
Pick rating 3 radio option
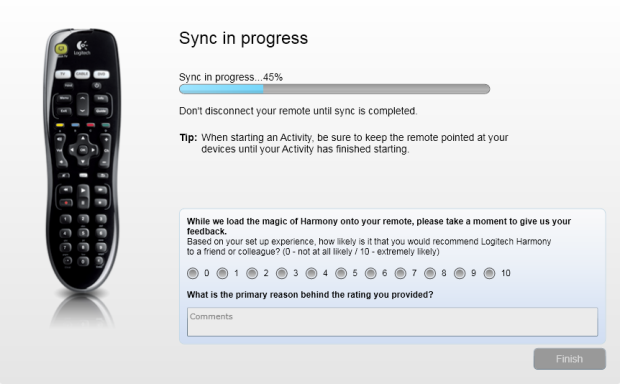point(282,273)
